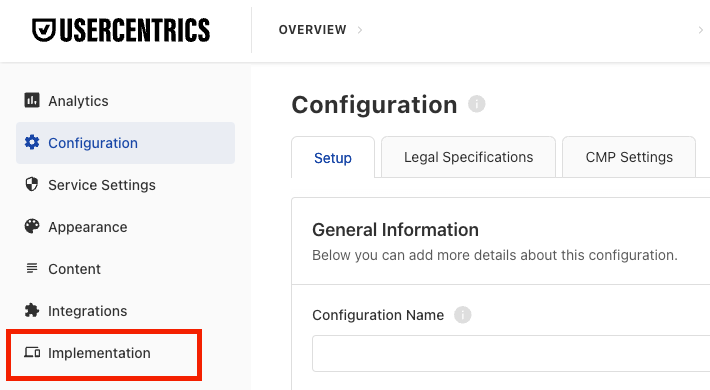Click the OVERVIEW breadcrumb link
Viewport: 710px width, 390px height.
coord(312,30)
